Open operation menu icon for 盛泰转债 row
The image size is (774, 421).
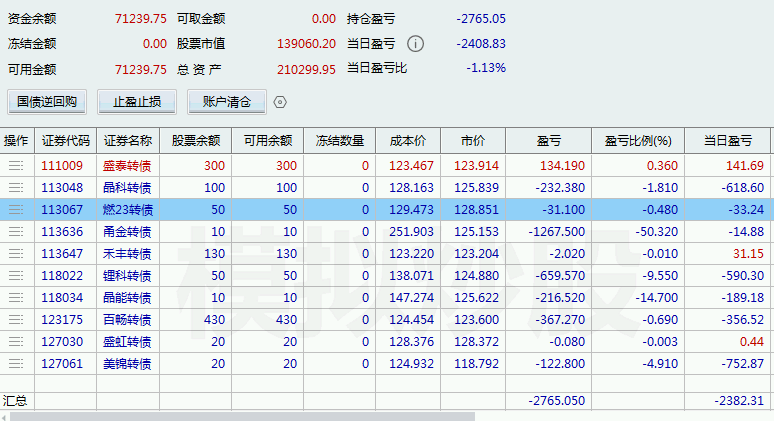click(x=16, y=166)
